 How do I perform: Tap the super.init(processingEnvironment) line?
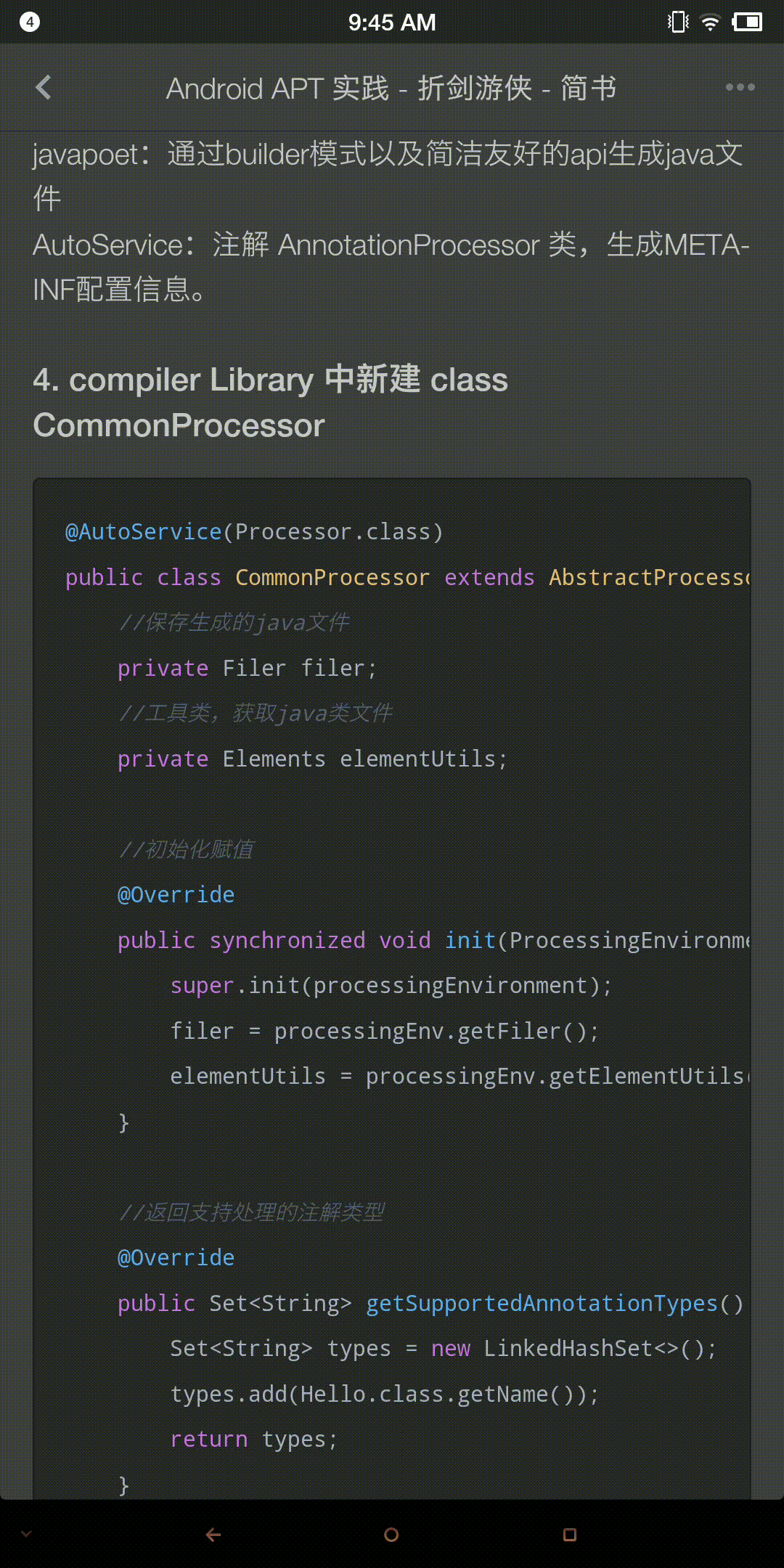(391, 986)
